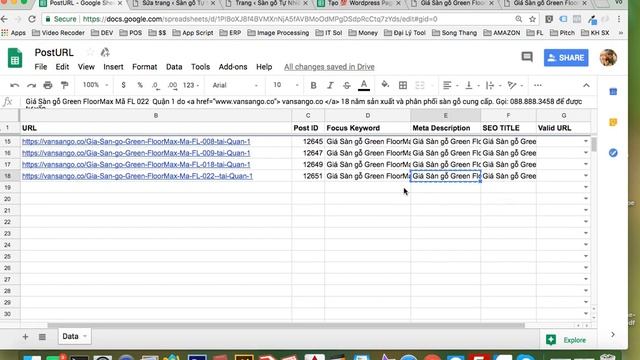Open link for FL-009-tai-Quan-1 URL

[136, 153]
